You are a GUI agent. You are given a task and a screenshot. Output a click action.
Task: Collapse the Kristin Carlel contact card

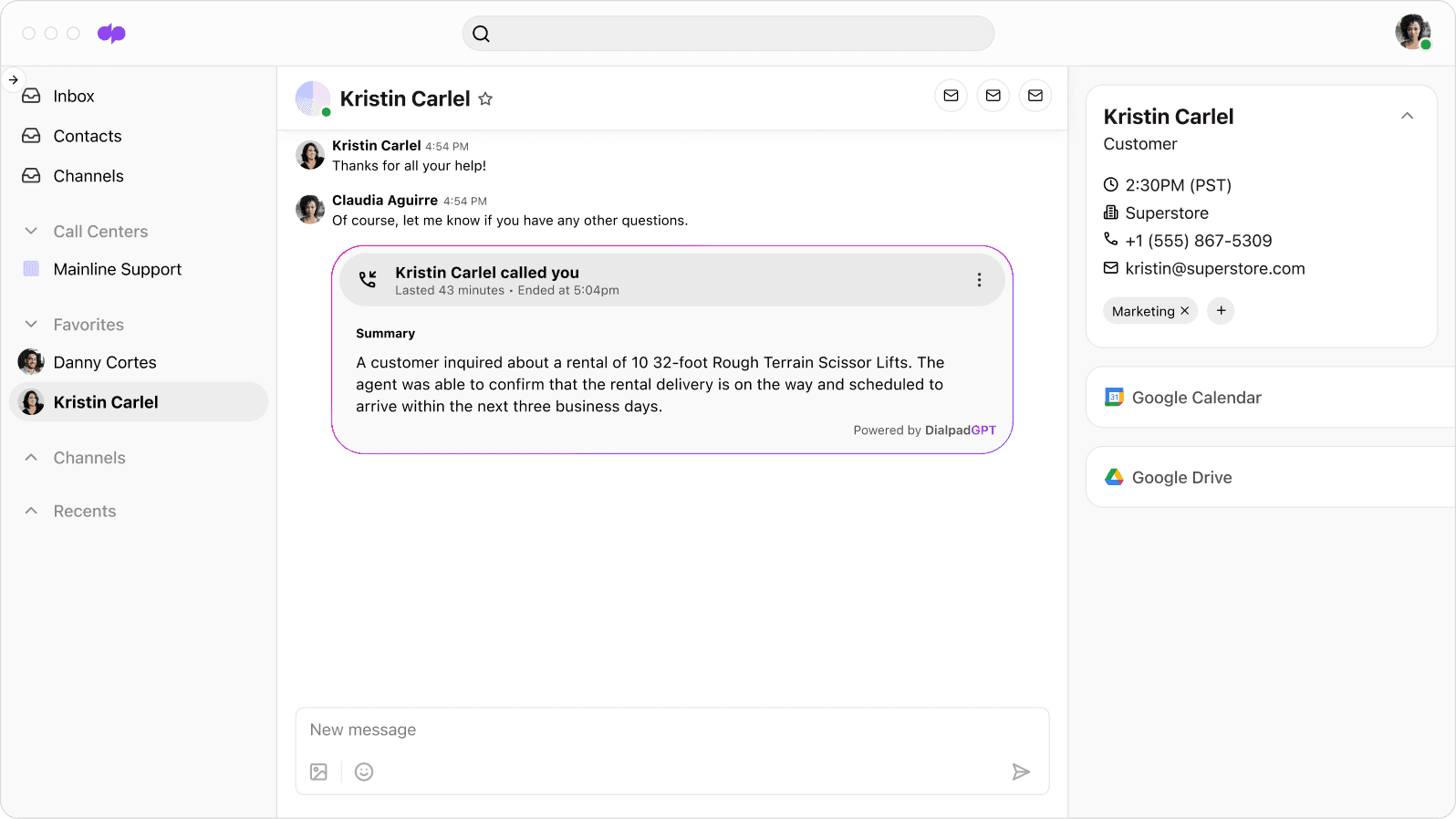coord(1407,116)
